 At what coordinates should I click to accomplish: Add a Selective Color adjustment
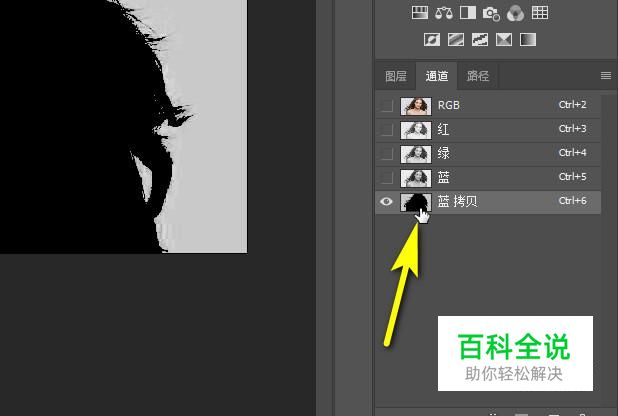(504, 39)
